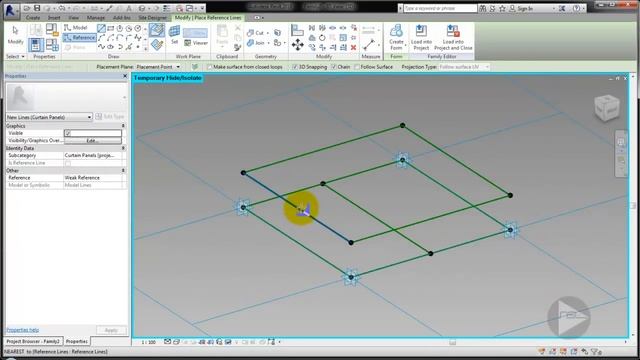
Task: Click the Temporary Hide/Isolate label
Action: click(x=167, y=78)
